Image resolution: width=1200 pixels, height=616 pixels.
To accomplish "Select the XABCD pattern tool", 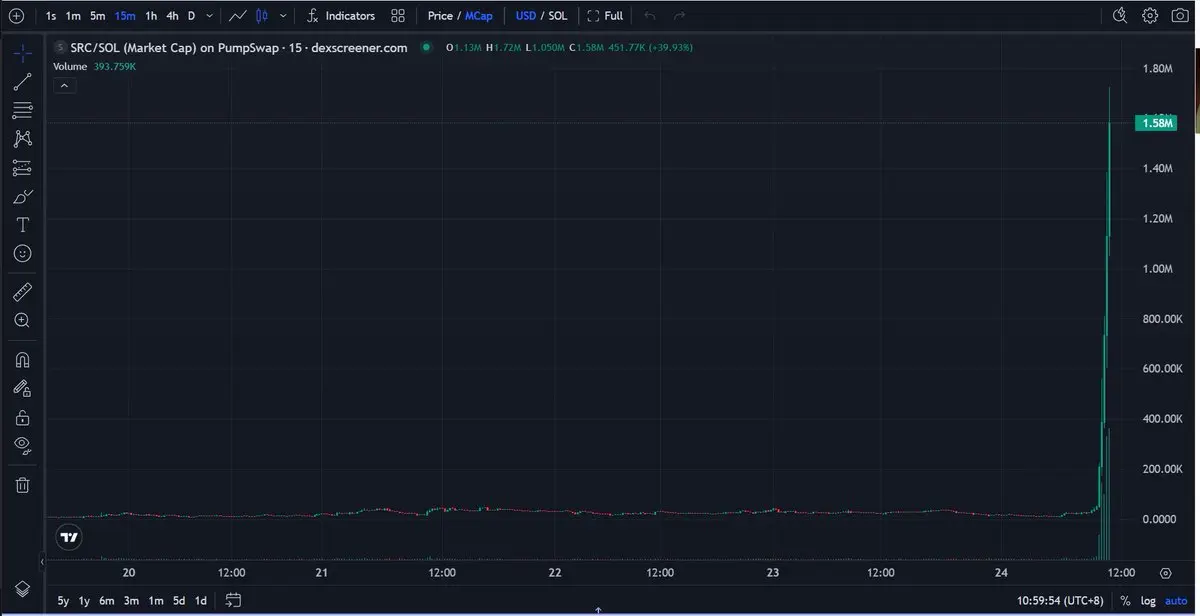I will click(22, 139).
